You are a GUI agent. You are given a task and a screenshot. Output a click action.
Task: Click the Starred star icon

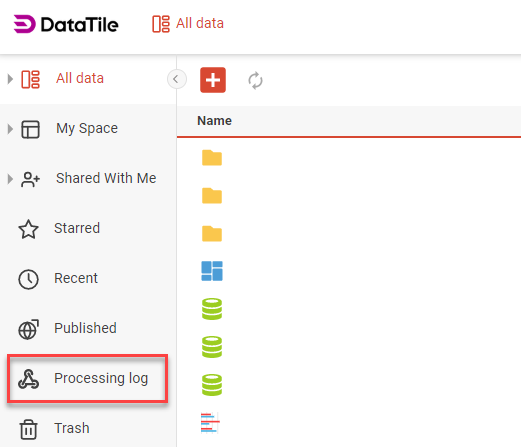pyautogui.click(x=28, y=229)
